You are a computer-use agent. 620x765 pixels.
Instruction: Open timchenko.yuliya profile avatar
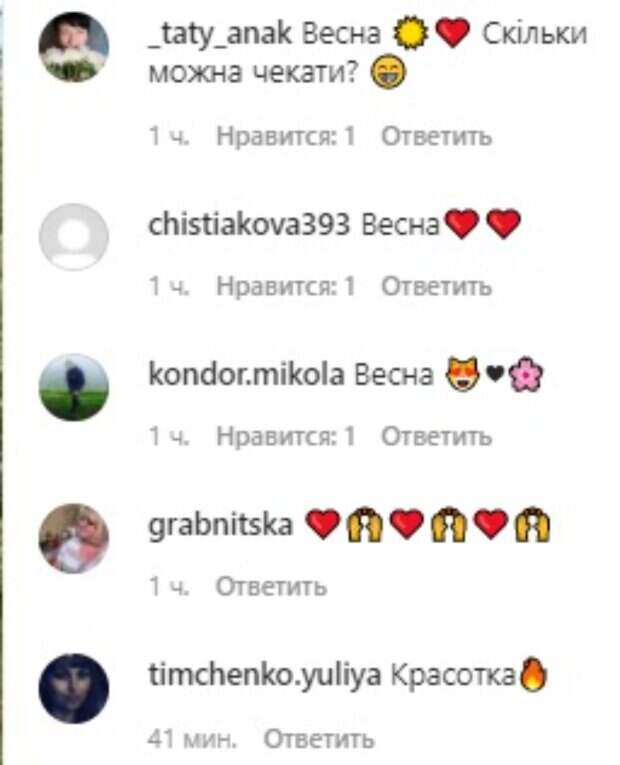click(74, 688)
